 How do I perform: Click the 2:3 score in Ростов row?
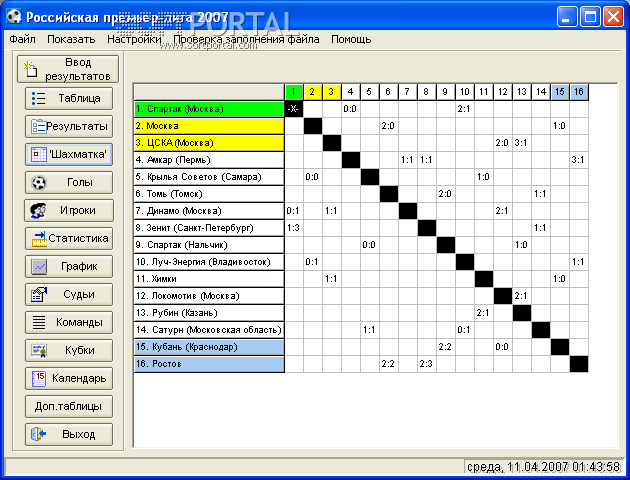(x=426, y=364)
